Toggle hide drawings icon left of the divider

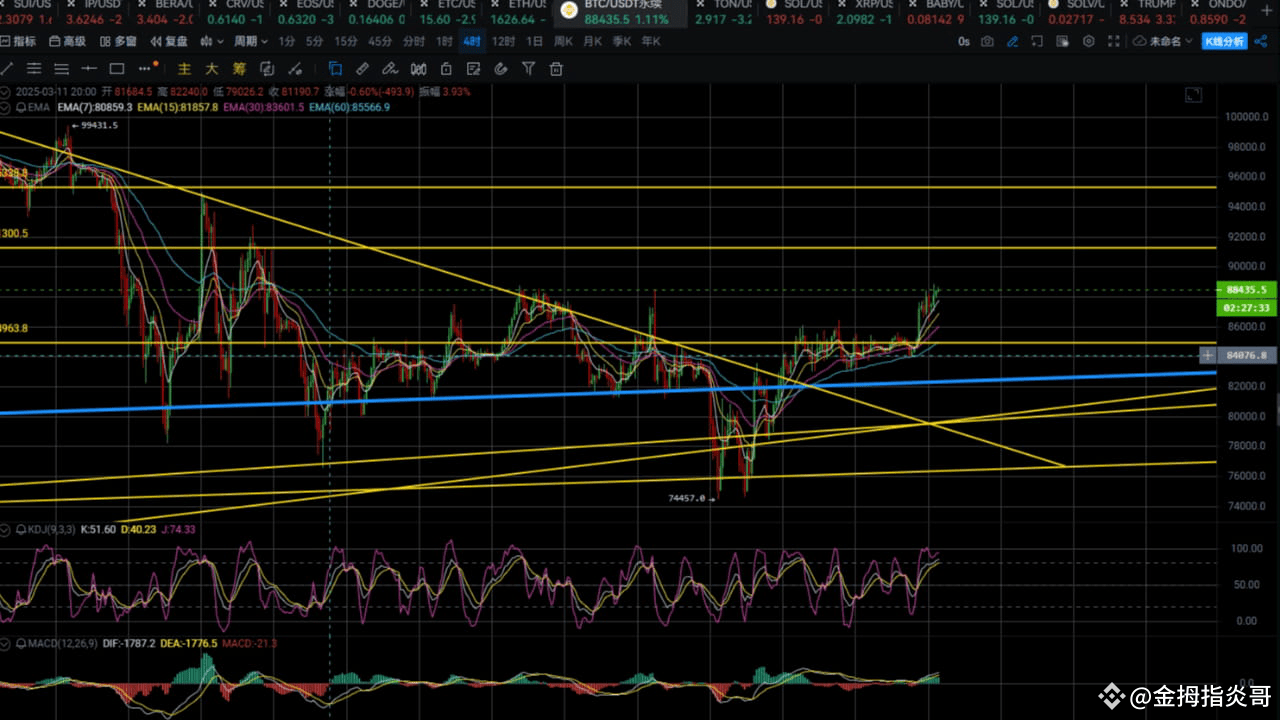[296, 69]
